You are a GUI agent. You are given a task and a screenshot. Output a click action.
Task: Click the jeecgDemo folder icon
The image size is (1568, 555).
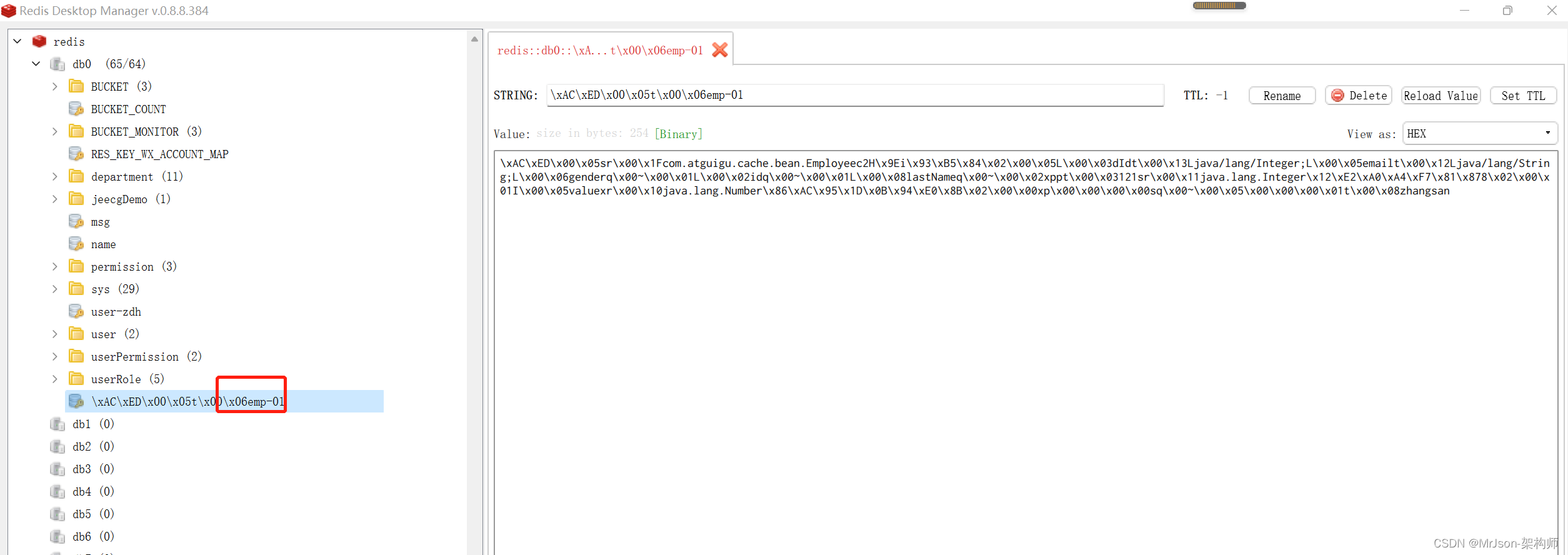(x=76, y=199)
